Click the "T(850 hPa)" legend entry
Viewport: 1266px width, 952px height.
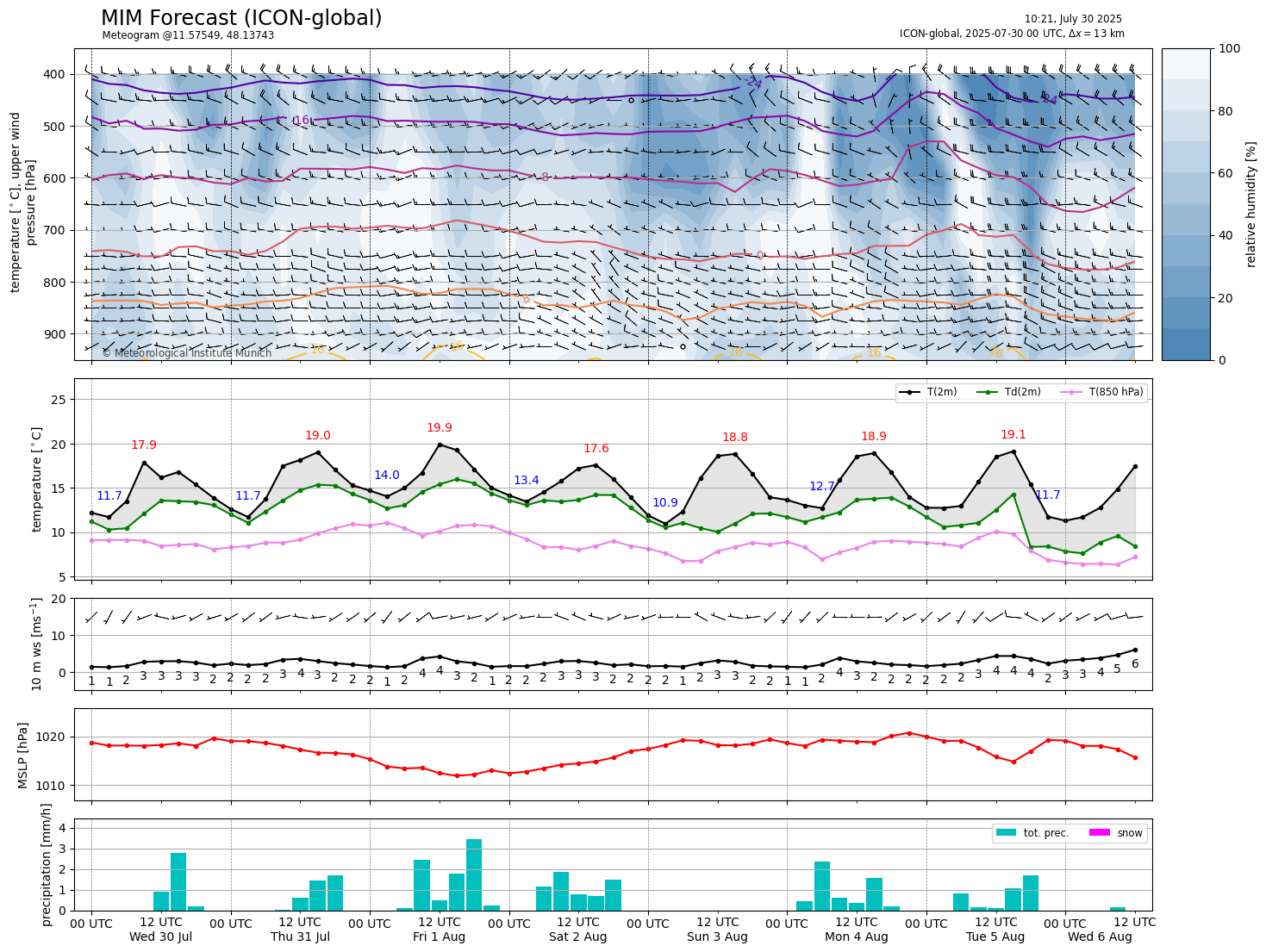tap(1102, 392)
